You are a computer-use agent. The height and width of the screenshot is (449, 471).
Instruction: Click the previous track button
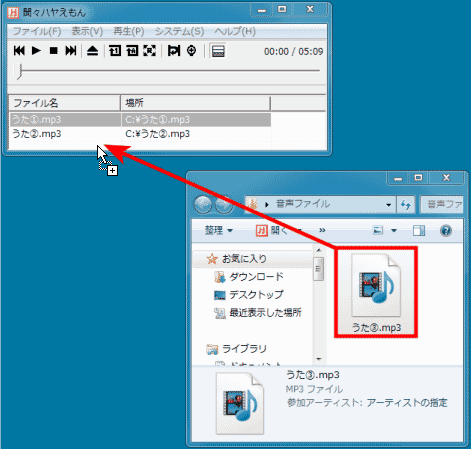click(x=19, y=51)
